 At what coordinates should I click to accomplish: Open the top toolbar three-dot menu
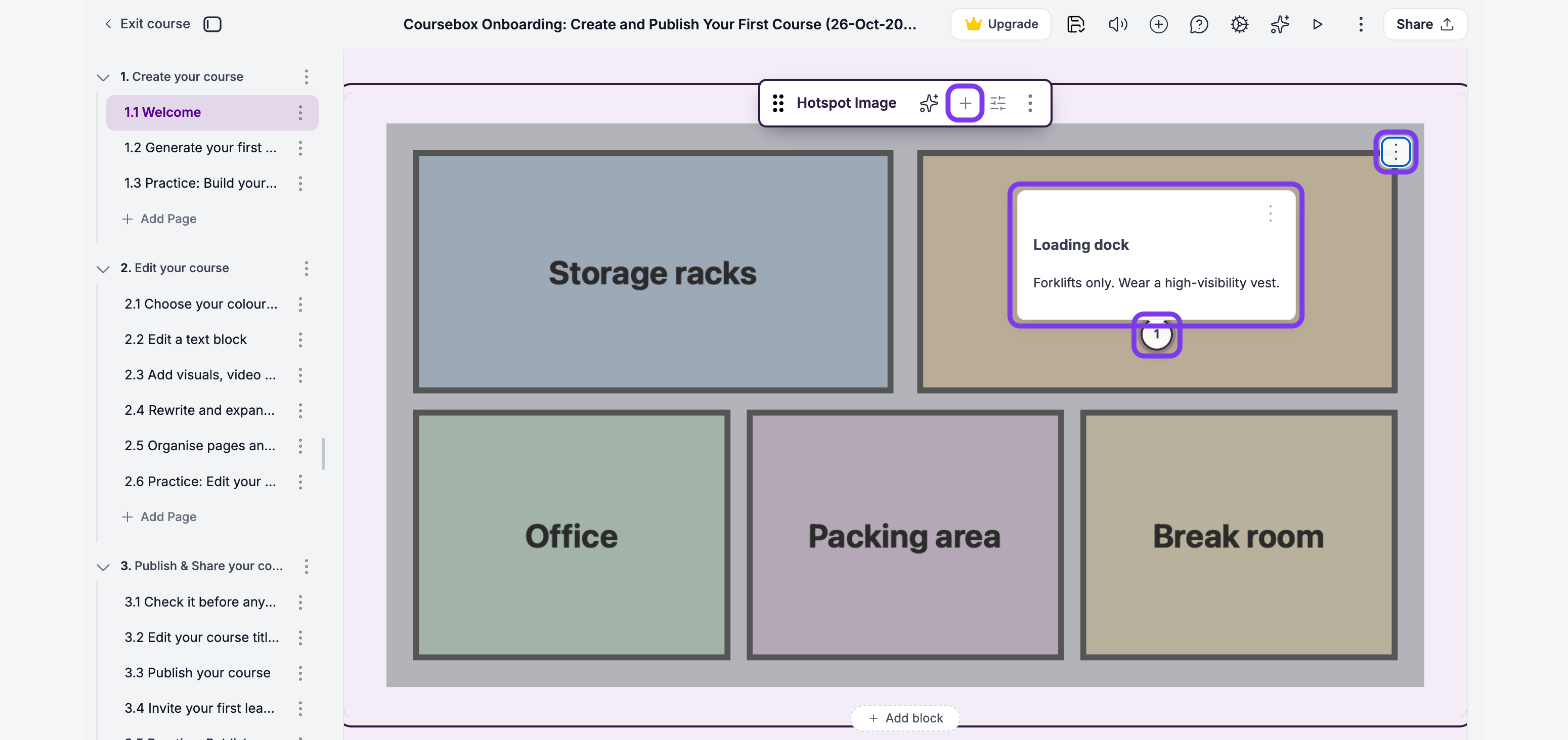(1360, 24)
